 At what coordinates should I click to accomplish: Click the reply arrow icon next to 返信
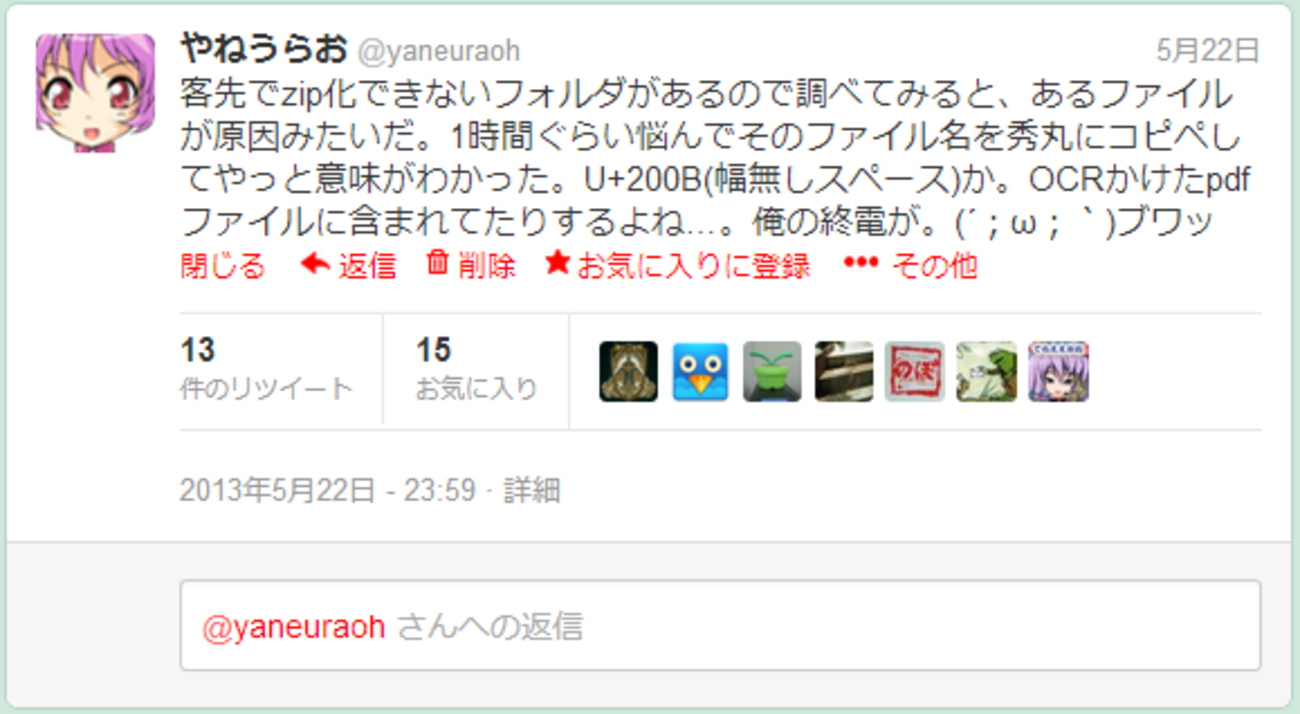point(315,264)
